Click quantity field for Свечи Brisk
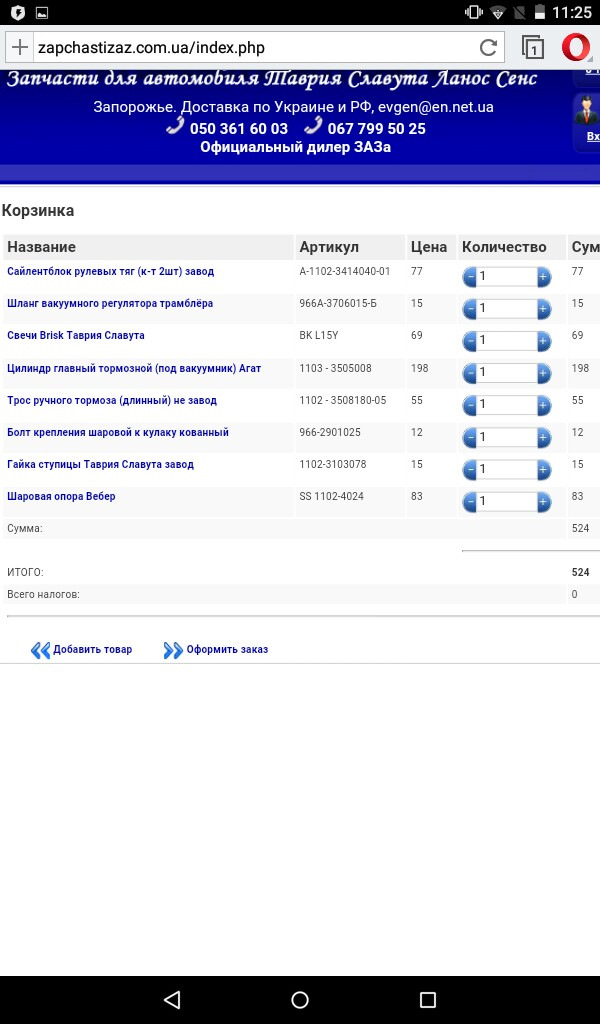This screenshot has height=1024, width=600. tap(507, 341)
